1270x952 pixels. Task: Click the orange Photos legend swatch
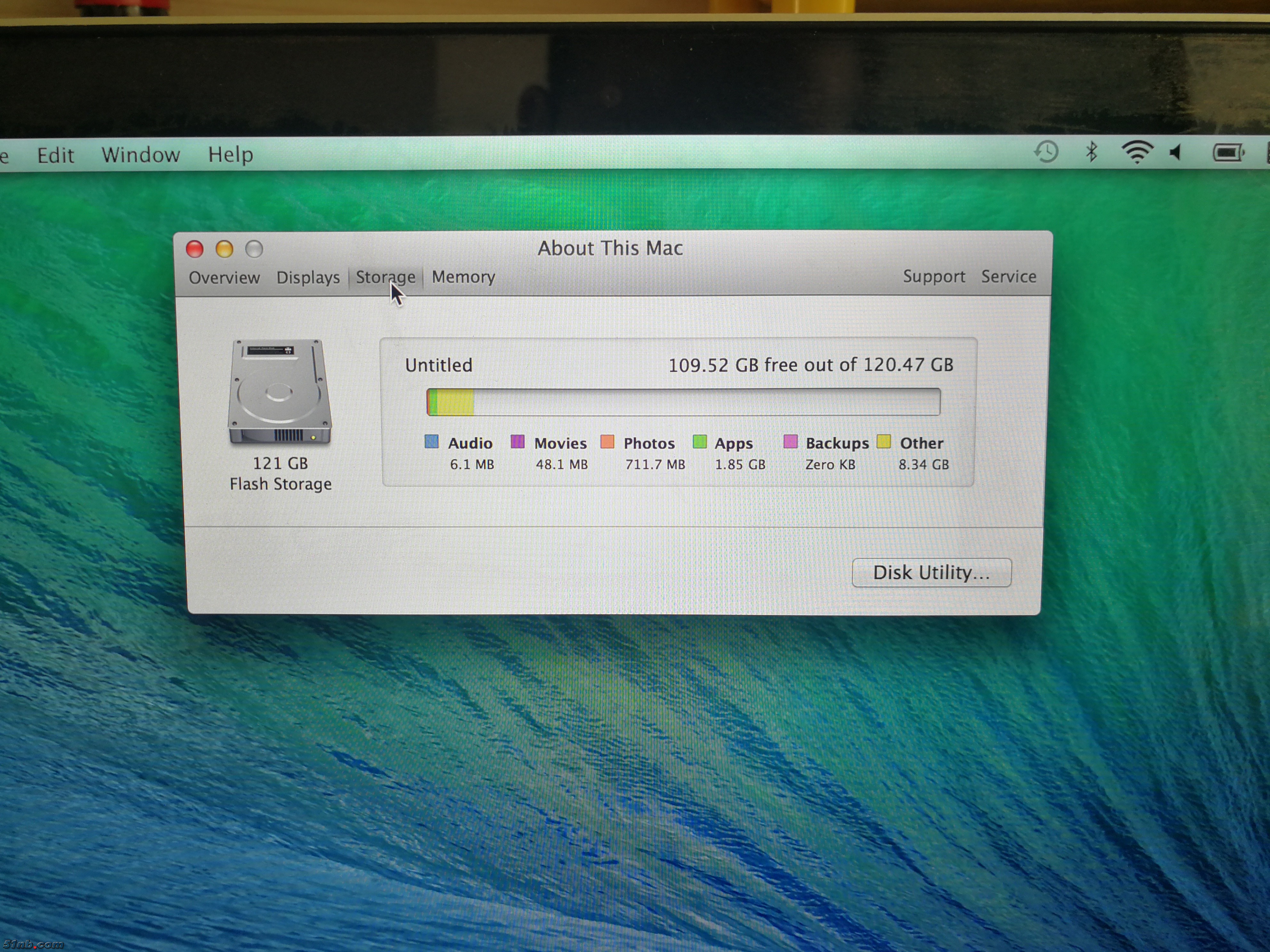pos(607,441)
